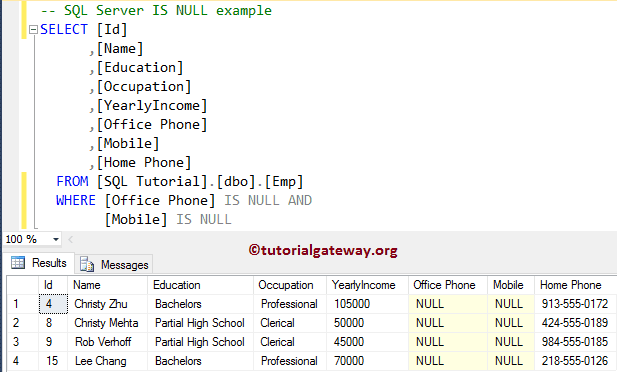Select Mobile NULL in Christy Mehta row
617x372 pixels.
[511, 323]
